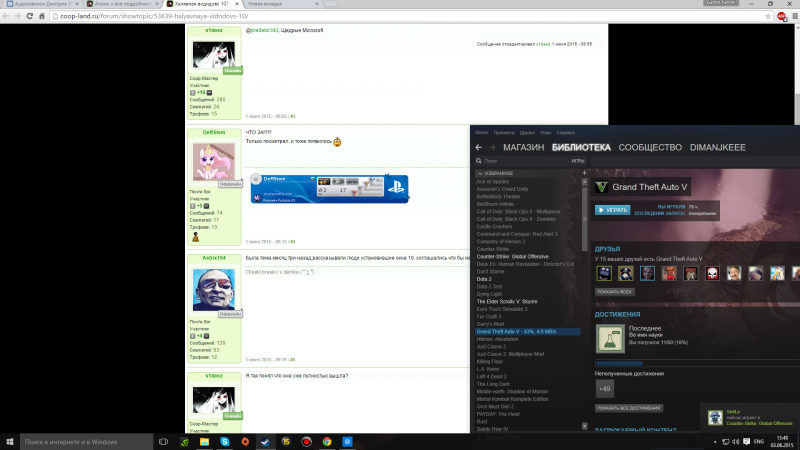Open Origin from the taskbar

coord(245,442)
